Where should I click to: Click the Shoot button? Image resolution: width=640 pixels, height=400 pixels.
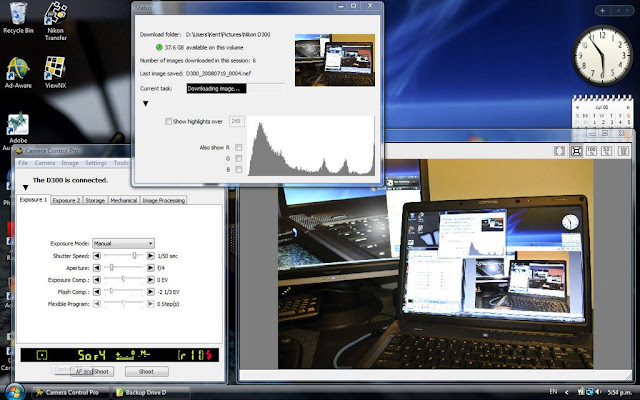click(x=146, y=371)
